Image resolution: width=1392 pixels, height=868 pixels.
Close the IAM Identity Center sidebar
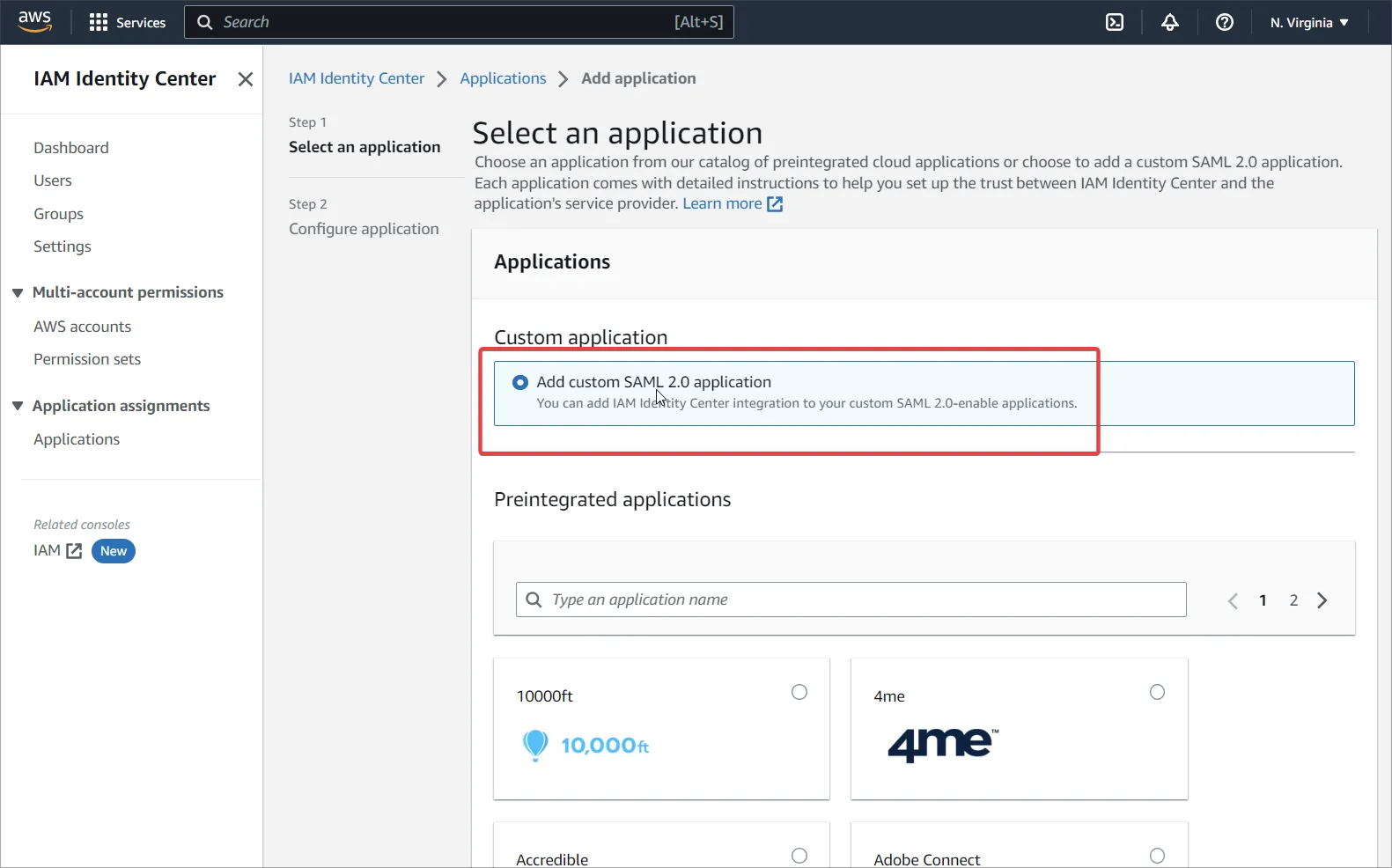coord(246,79)
